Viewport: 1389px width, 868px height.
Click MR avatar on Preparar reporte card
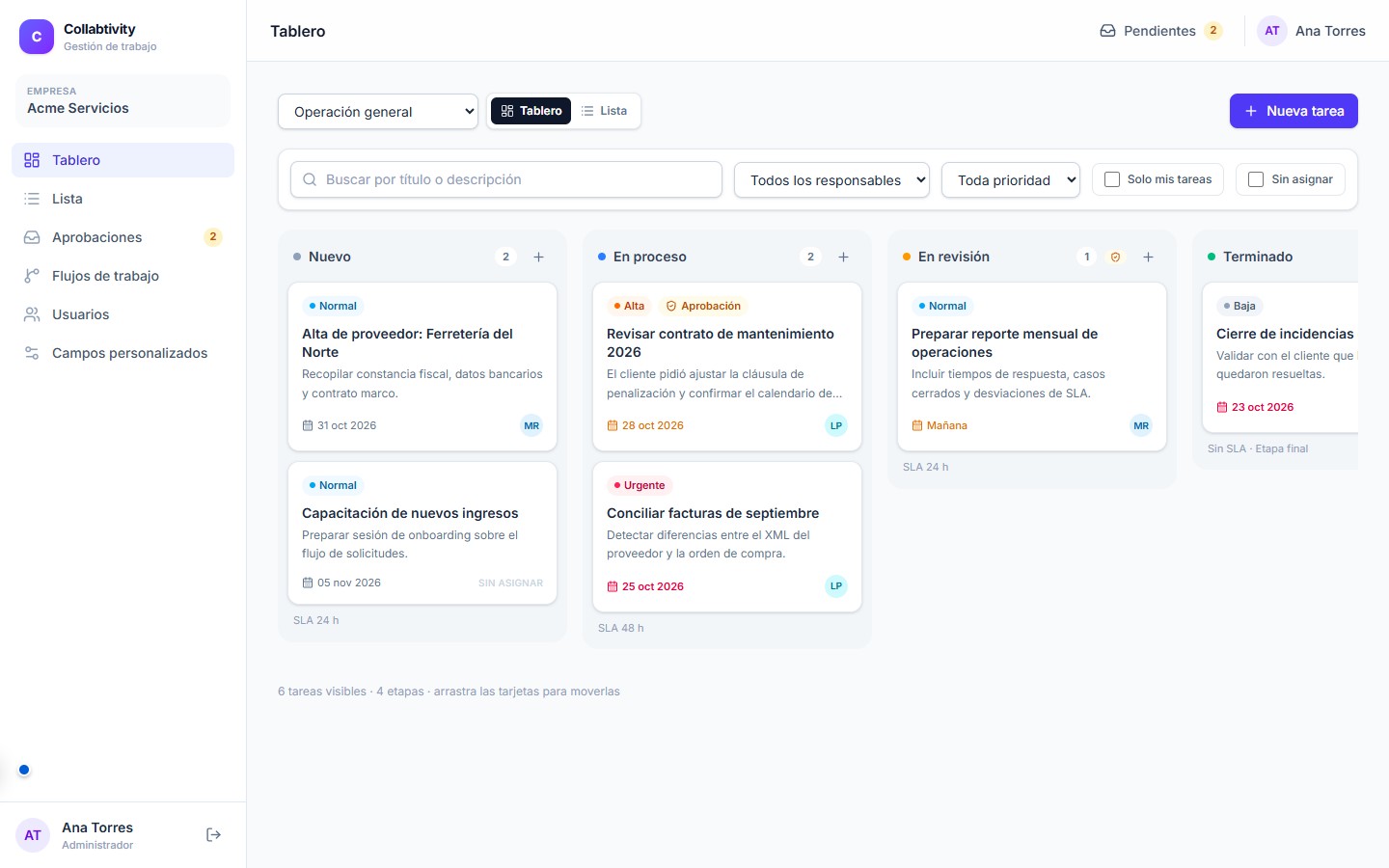(1141, 425)
